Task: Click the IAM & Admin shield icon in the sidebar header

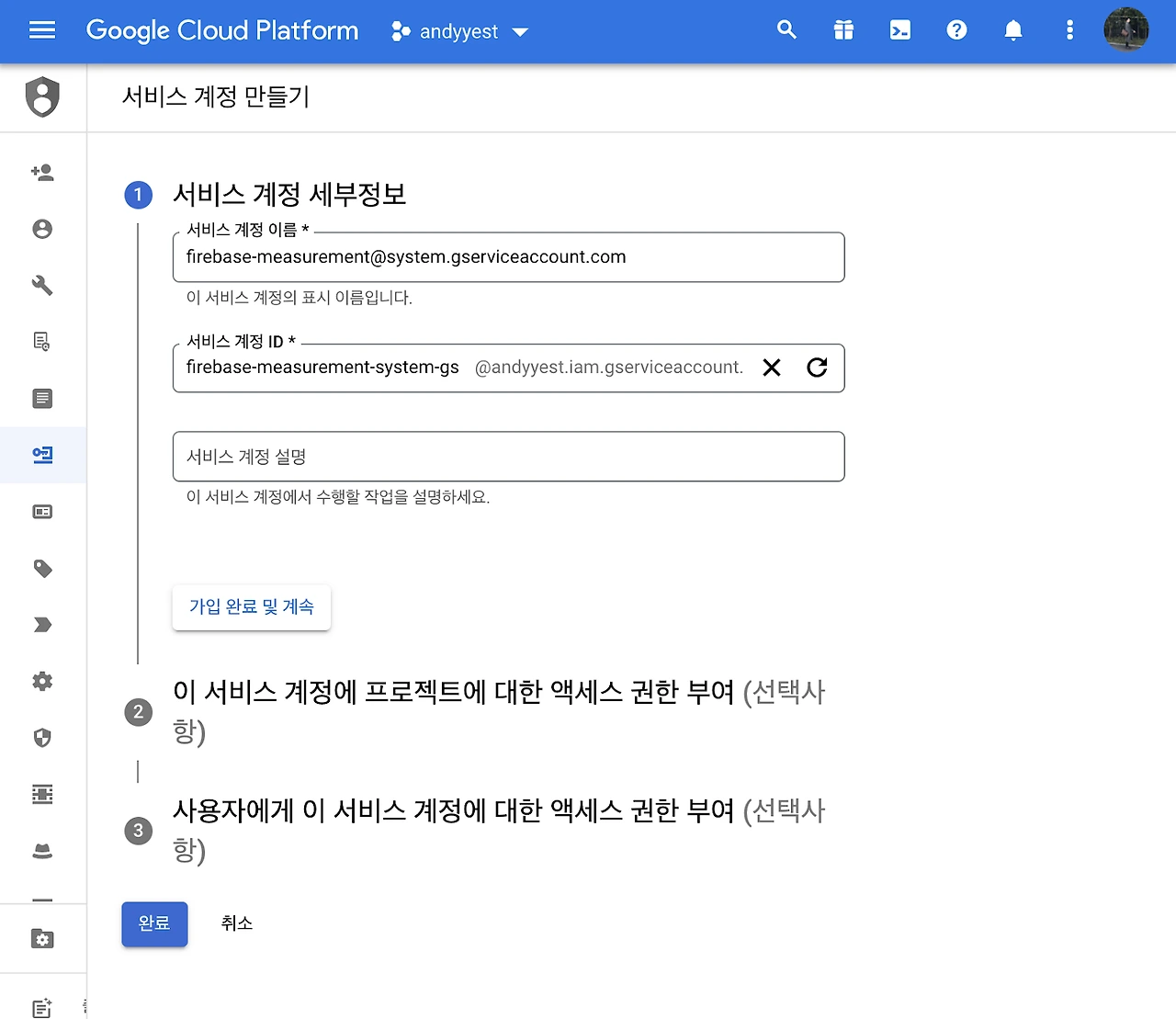Action: [42, 97]
